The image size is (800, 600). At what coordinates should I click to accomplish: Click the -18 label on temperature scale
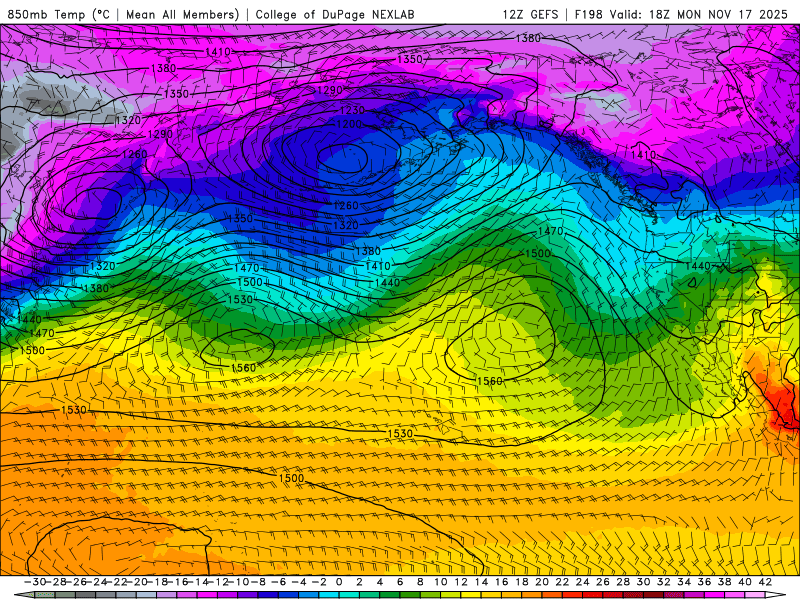tap(158, 582)
